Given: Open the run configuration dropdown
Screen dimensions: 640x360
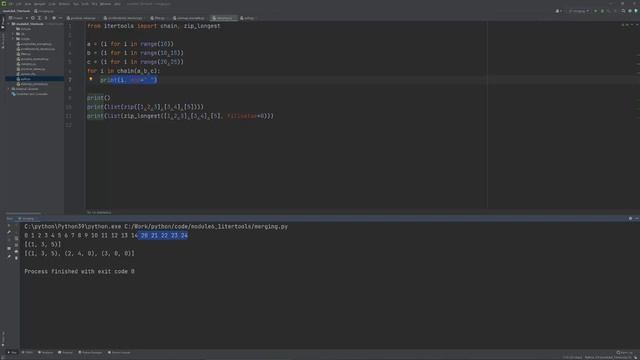Looking at the screenshot, I should (579, 11).
